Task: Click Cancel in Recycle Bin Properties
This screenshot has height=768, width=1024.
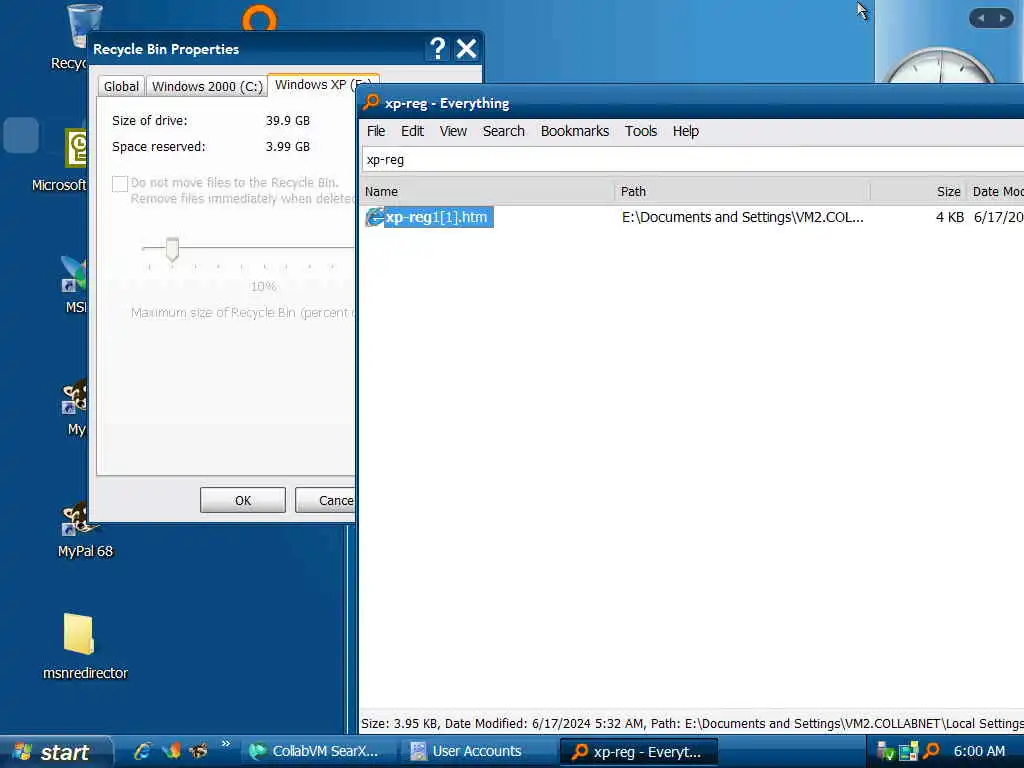Action: click(325, 500)
